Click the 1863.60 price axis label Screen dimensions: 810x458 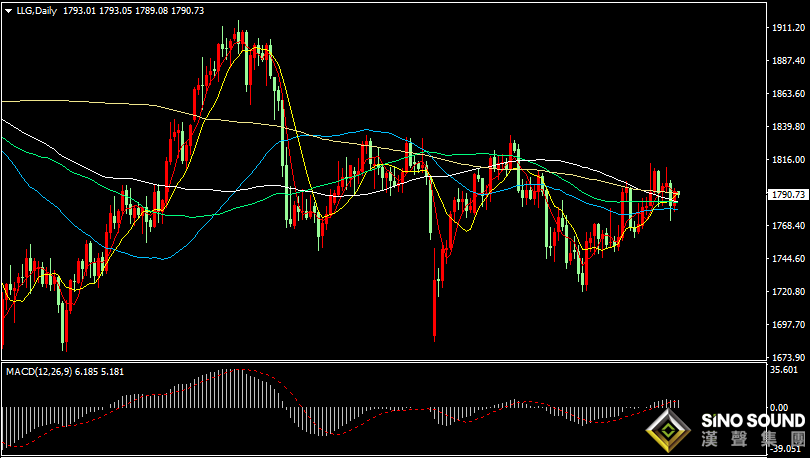788,93
